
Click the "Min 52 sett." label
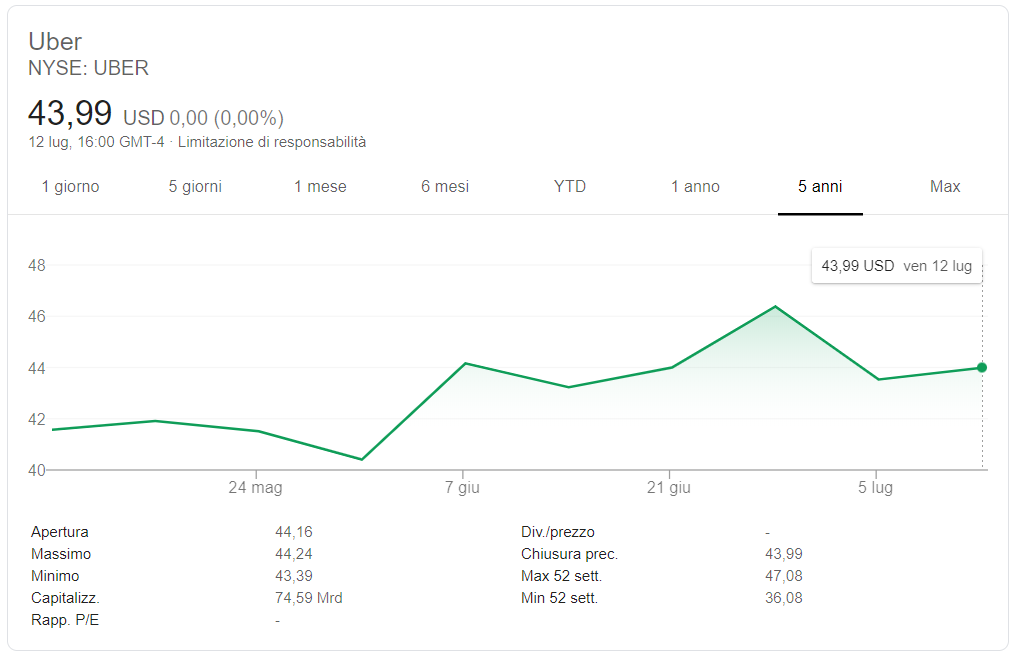[x=559, y=598]
